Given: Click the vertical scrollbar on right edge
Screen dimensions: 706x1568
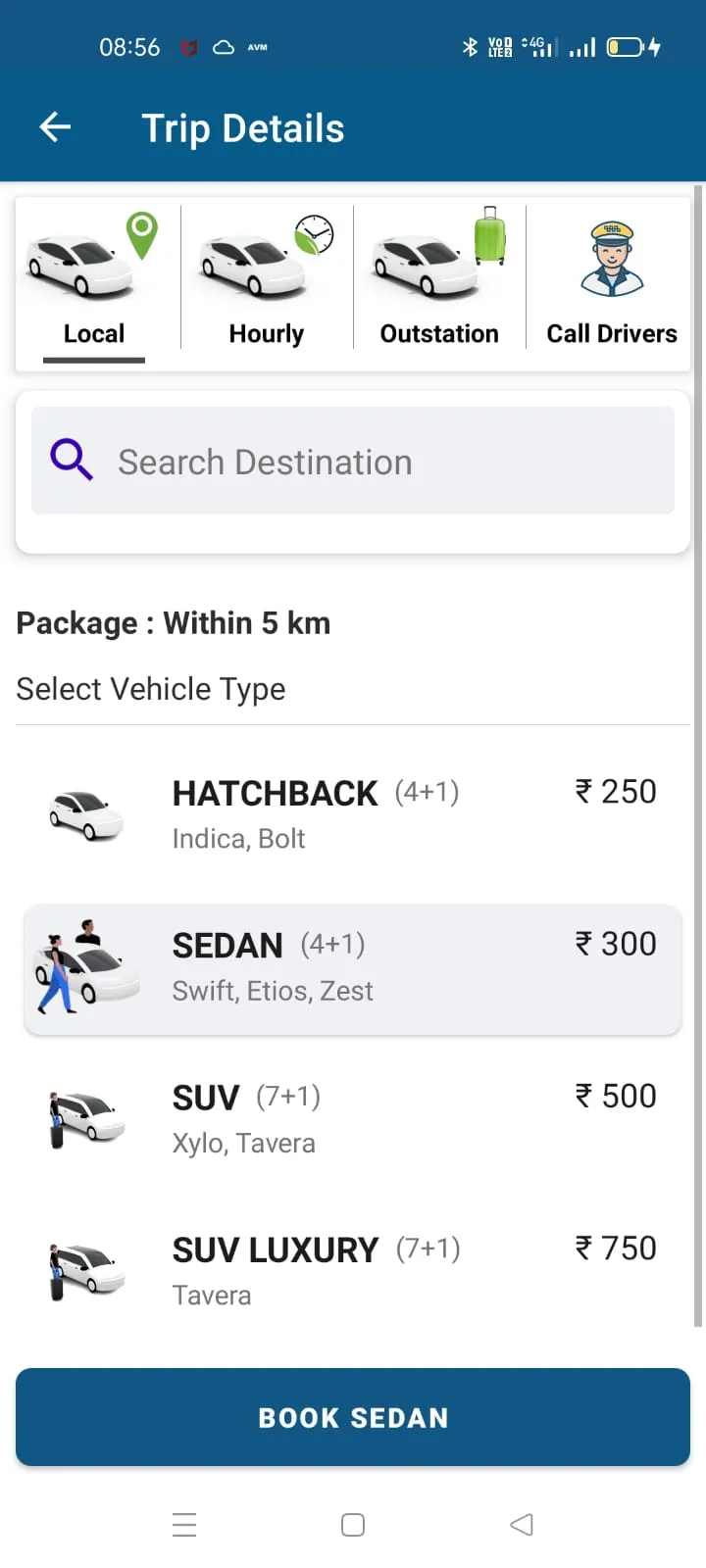Looking at the screenshot, I should click(x=698, y=755).
